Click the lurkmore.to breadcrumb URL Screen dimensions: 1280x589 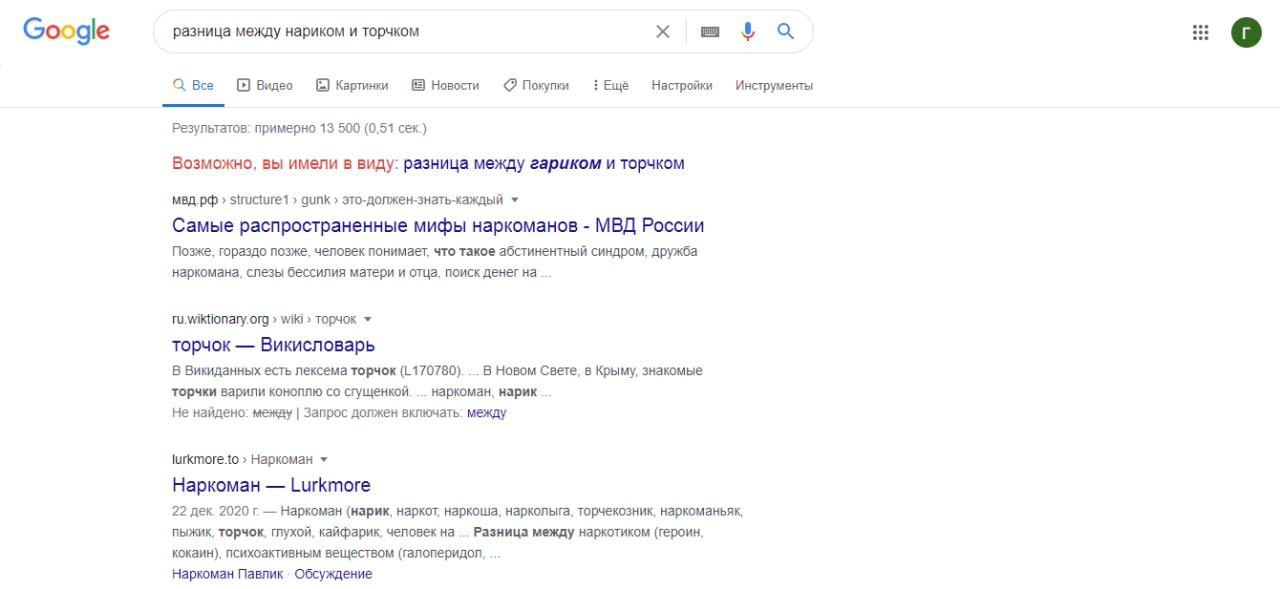point(242,459)
